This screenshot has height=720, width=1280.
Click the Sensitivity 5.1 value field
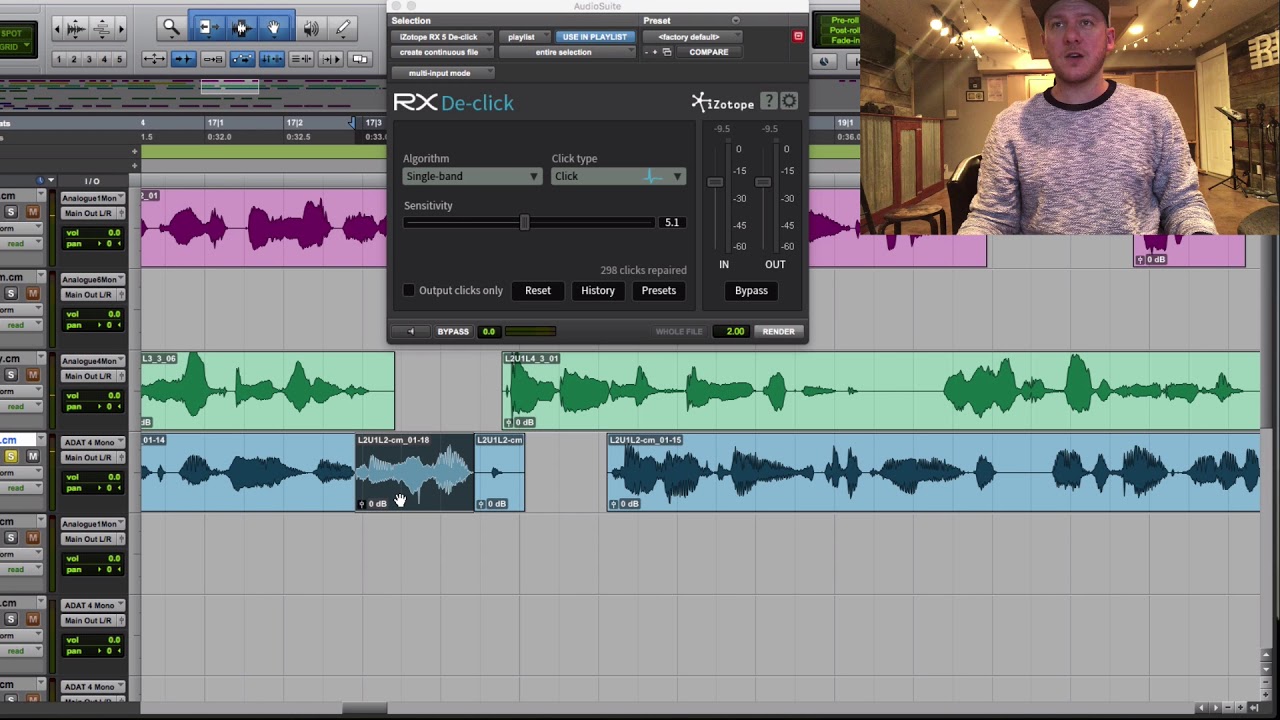(x=672, y=222)
